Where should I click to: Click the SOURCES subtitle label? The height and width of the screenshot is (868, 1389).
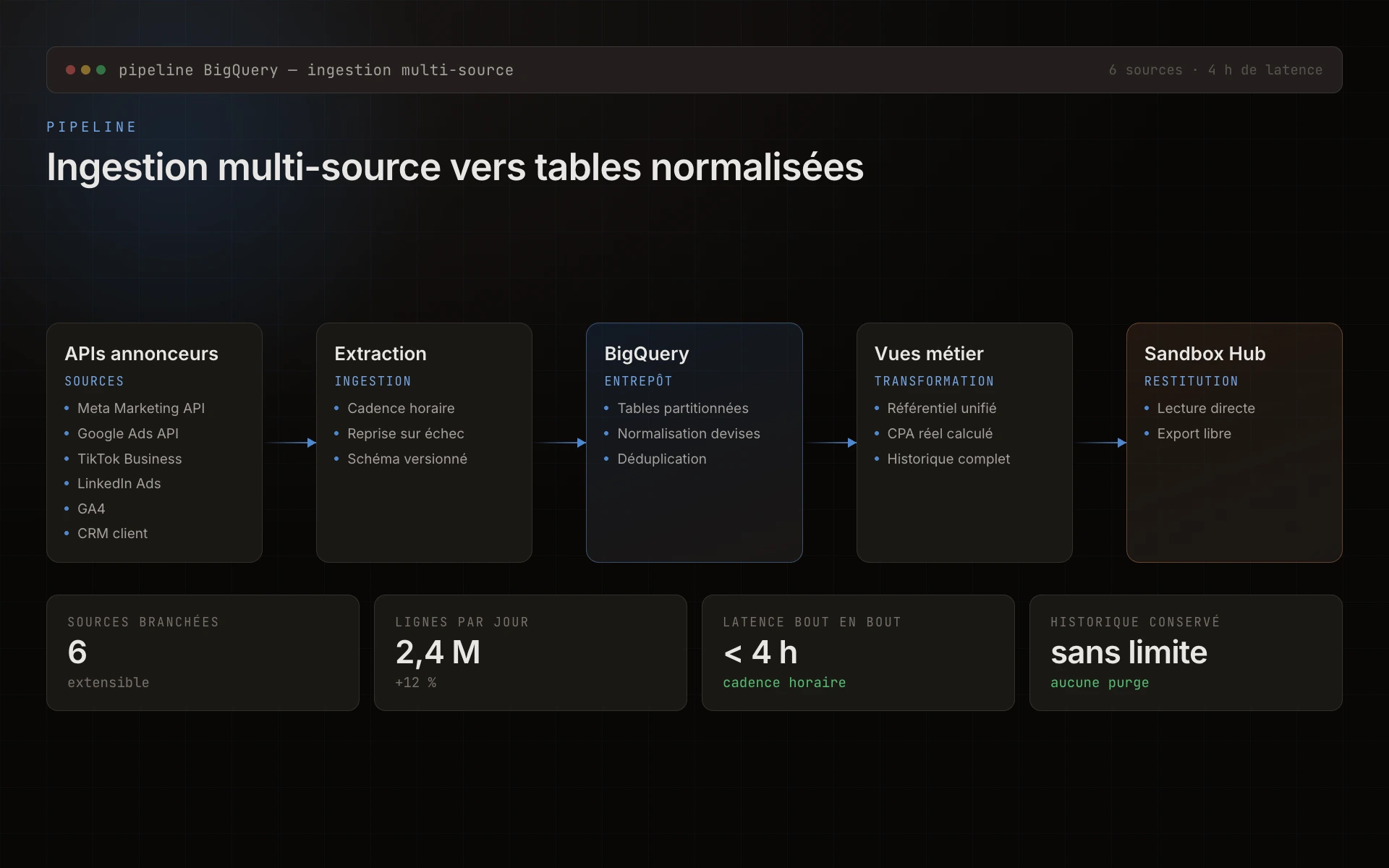click(x=94, y=381)
